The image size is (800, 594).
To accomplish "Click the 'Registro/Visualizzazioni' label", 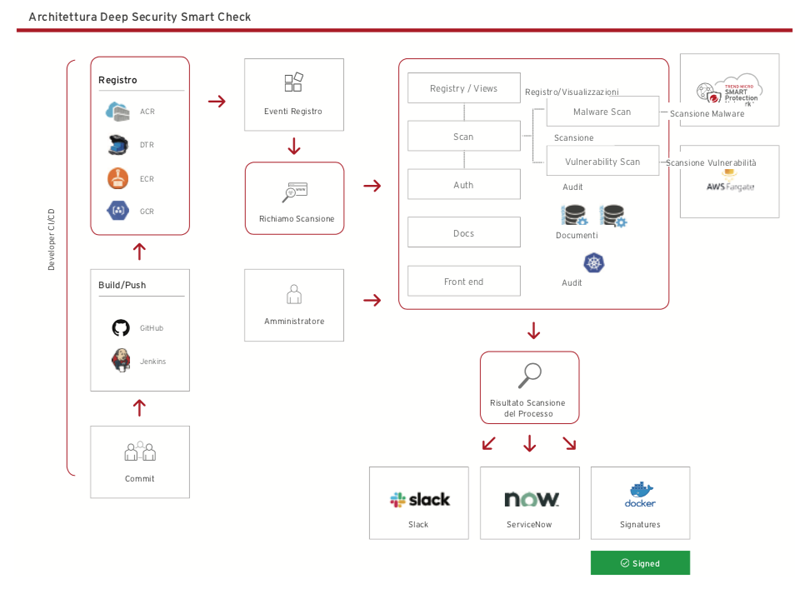I will pyautogui.click(x=572, y=92).
